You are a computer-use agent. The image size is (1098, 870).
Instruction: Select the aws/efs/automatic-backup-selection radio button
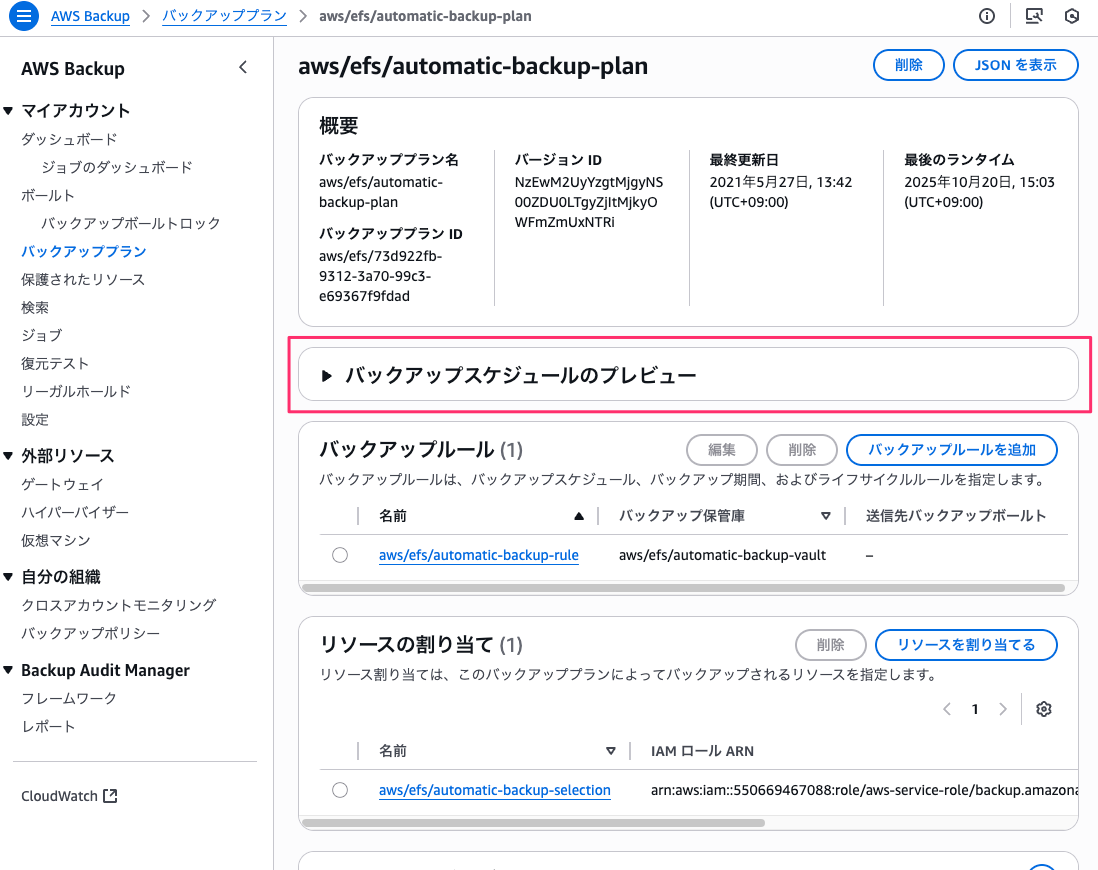point(340,790)
